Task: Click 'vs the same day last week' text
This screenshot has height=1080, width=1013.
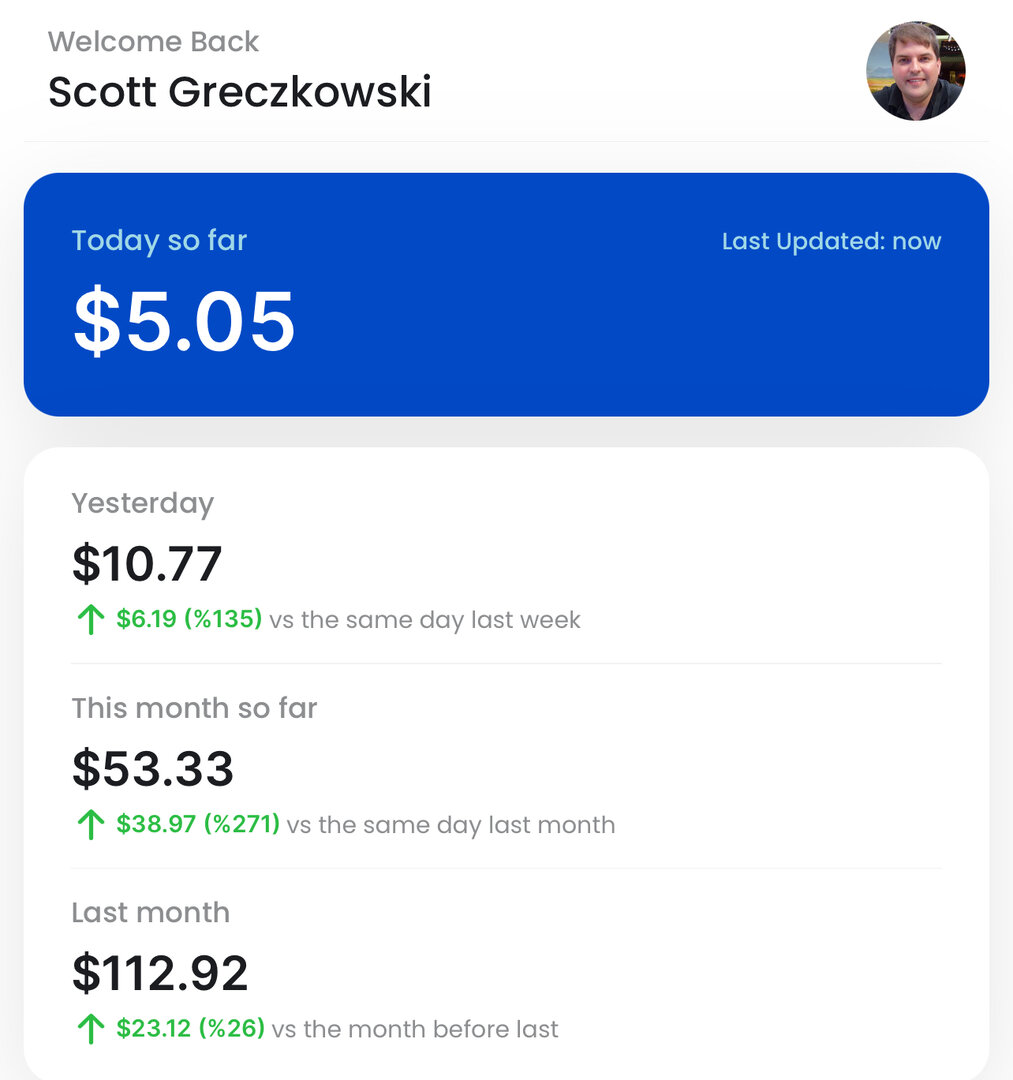Action: 425,620
